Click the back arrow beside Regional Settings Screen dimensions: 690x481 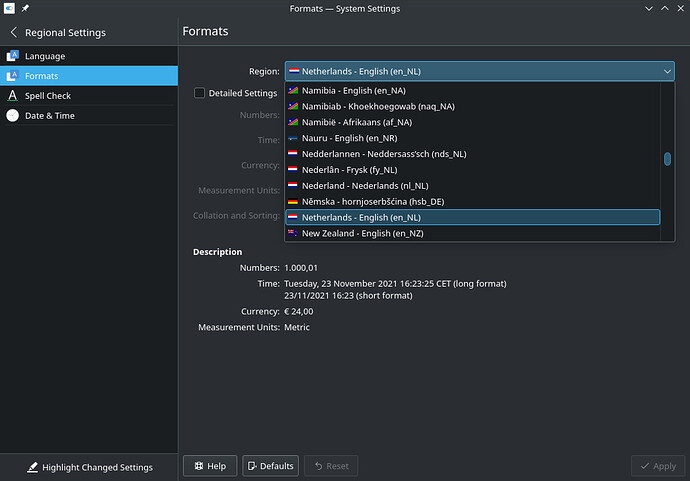(x=14, y=32)
